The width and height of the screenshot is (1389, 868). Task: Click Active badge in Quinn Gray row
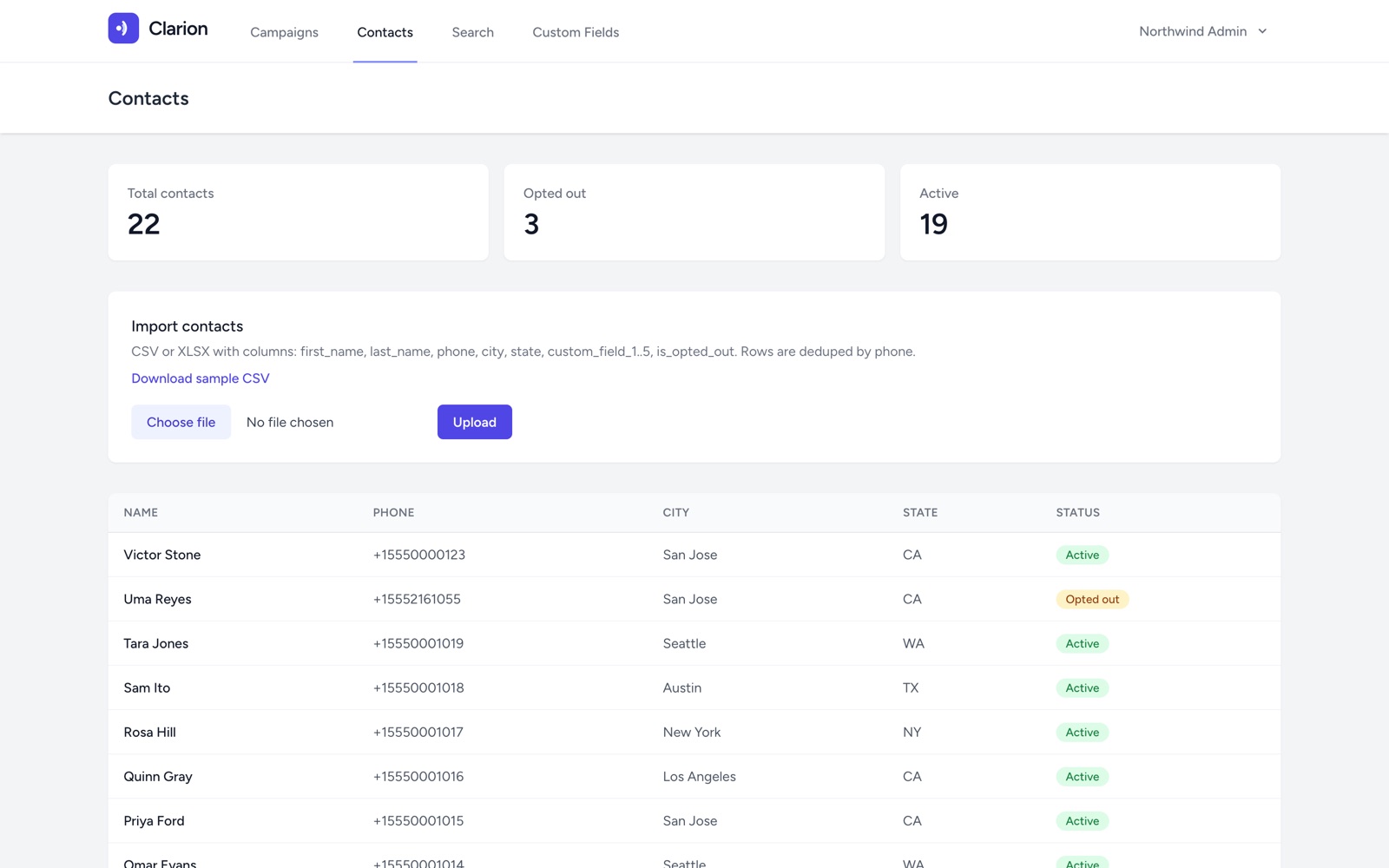pyautogui.click(x=1083, y=776)
